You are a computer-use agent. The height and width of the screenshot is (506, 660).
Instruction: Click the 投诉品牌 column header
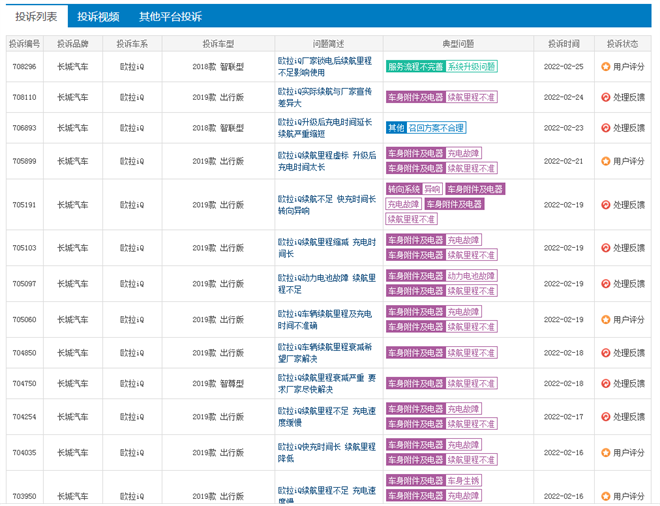click(73, 44)
